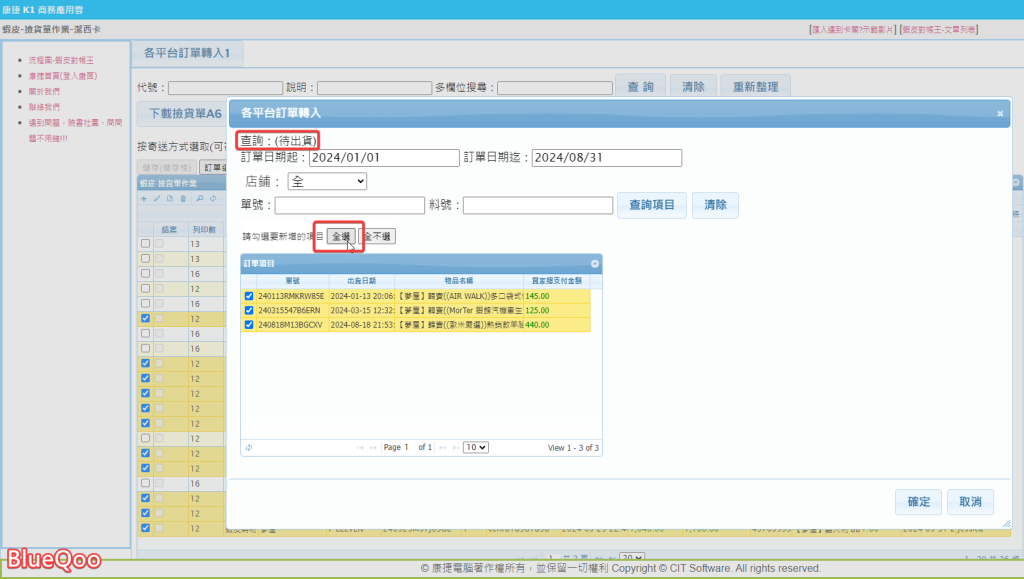Image resolution: width=1024 pixels, height=579 pixels.
Task: Click the copy icon in background grid toolbar
Action: click(168, 199)
